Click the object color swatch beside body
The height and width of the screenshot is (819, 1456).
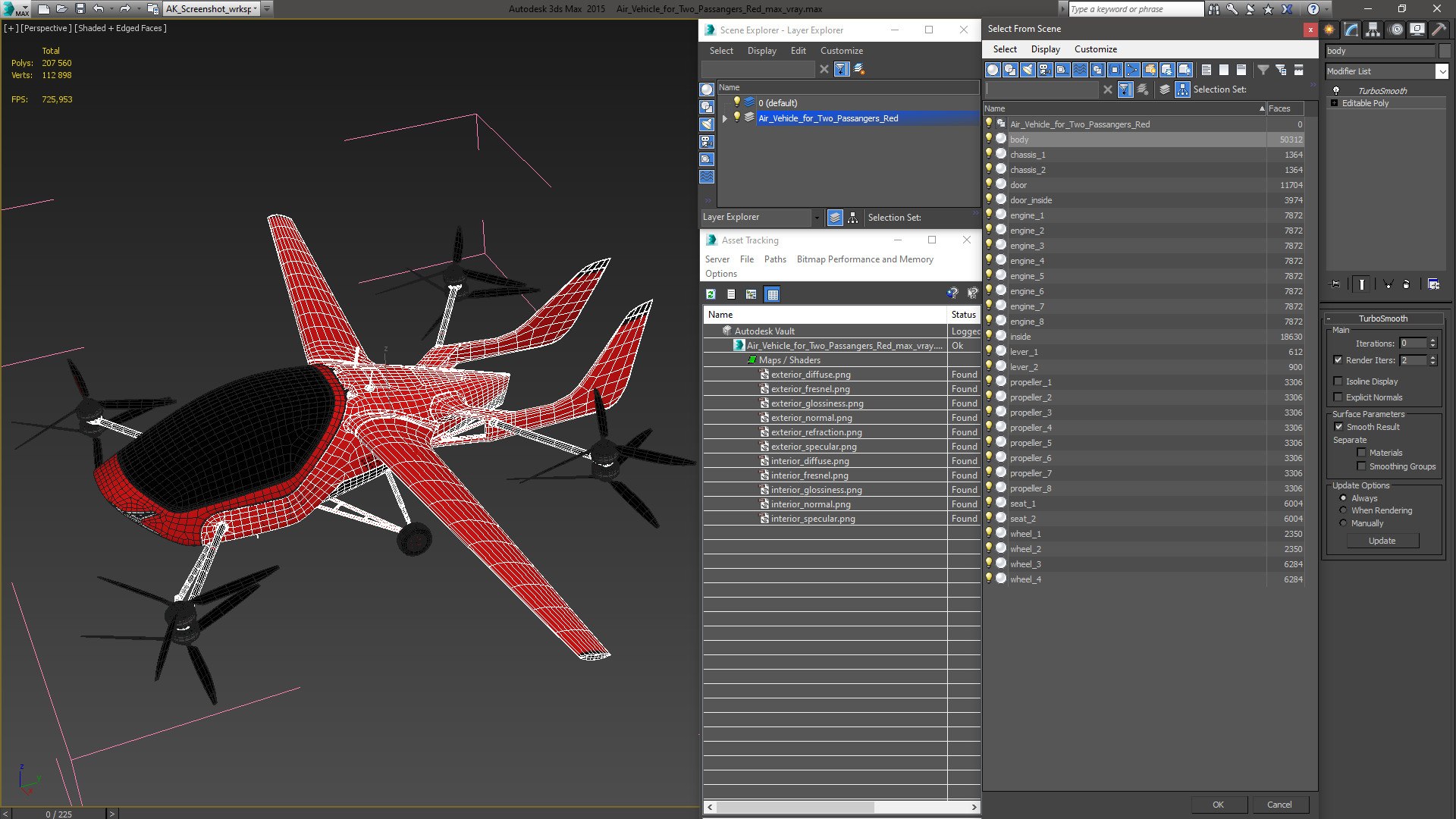coord(1444,51)
